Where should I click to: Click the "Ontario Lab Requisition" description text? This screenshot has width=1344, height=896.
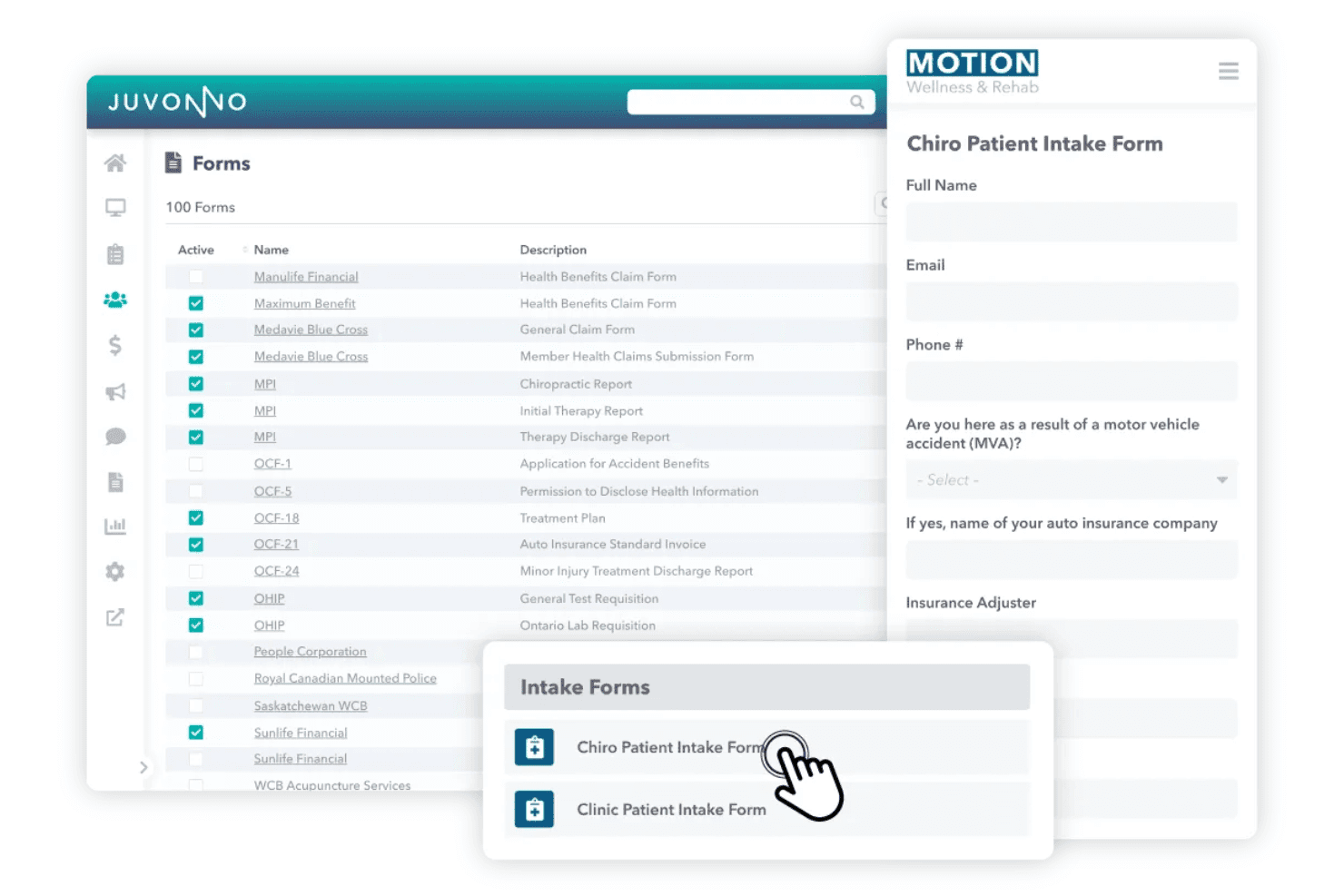[x=588, y=625]
